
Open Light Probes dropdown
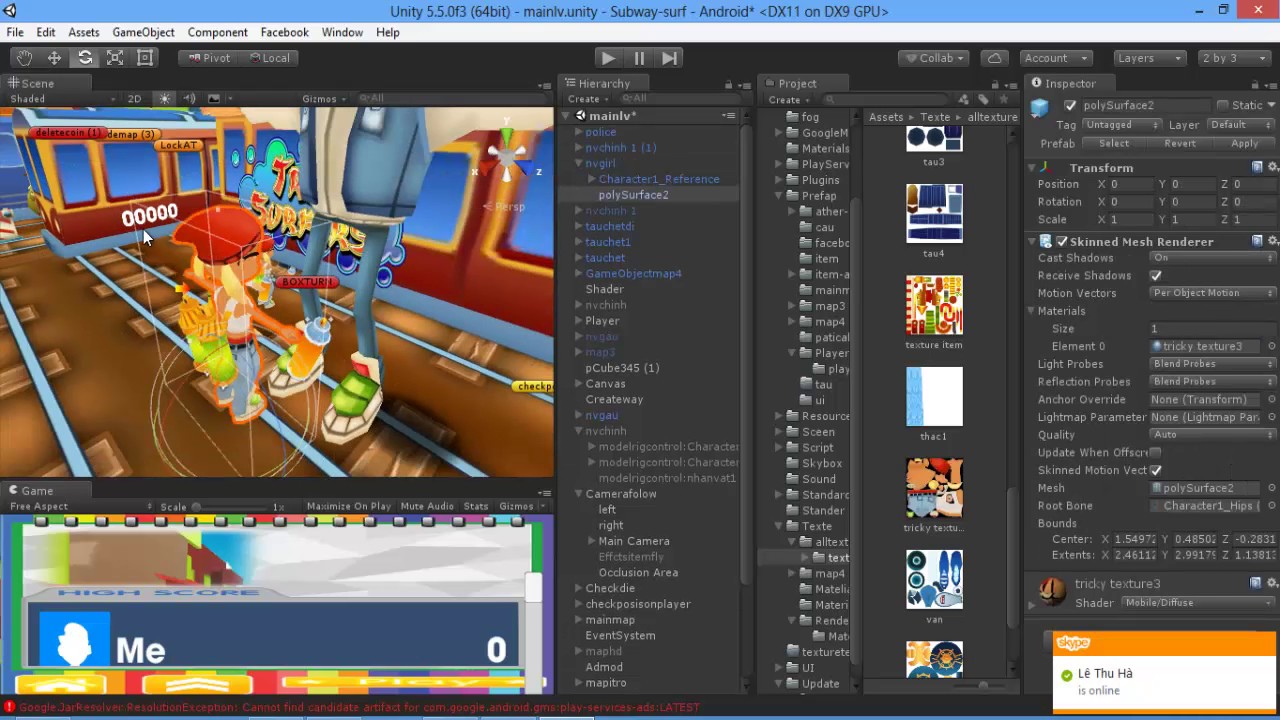point(1213,365)
